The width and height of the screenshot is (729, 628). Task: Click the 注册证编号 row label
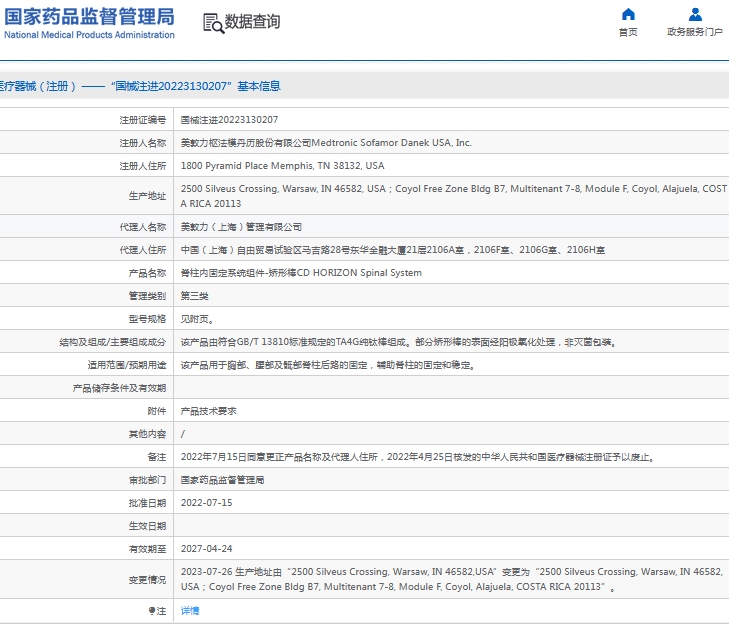pos(143,120)
